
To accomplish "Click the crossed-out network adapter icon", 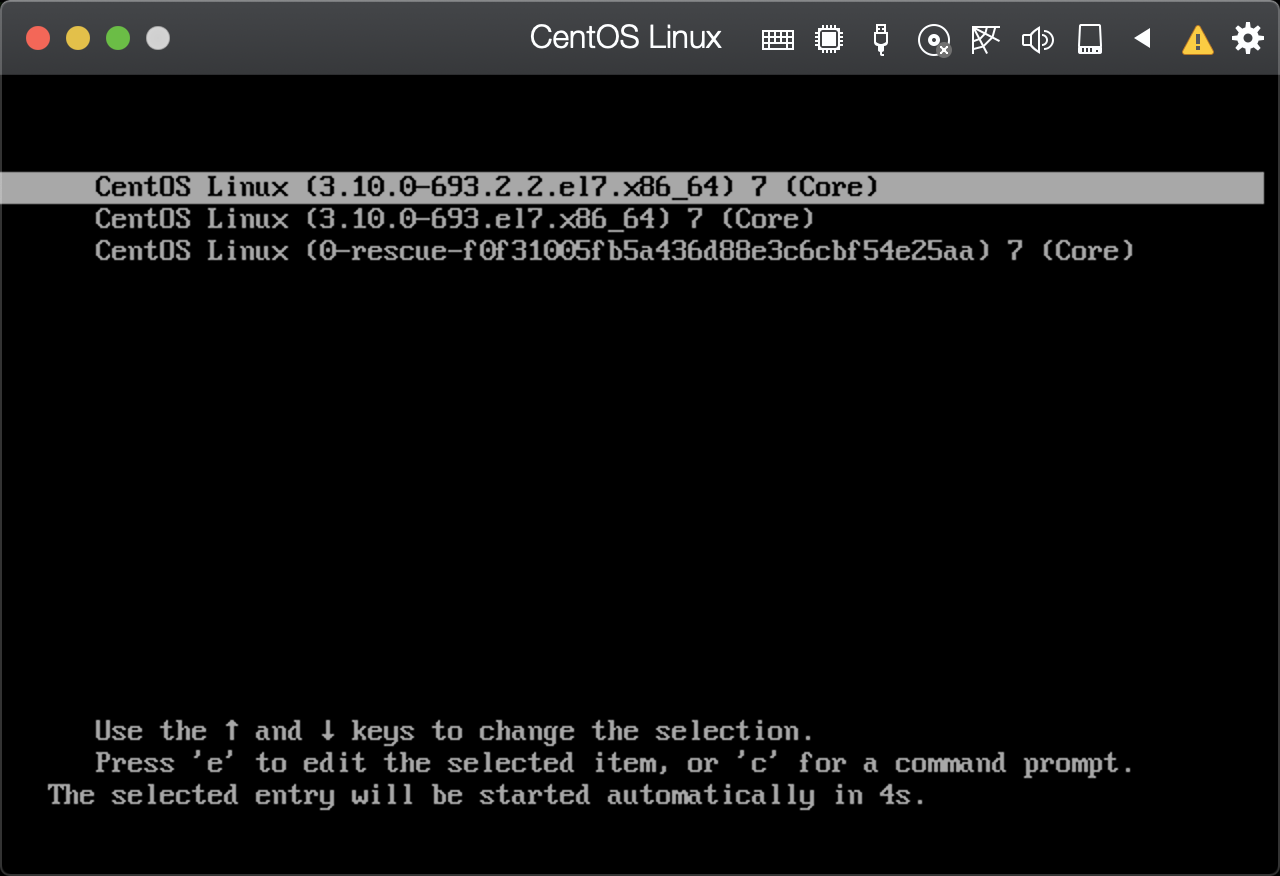I will click(985, 38).
